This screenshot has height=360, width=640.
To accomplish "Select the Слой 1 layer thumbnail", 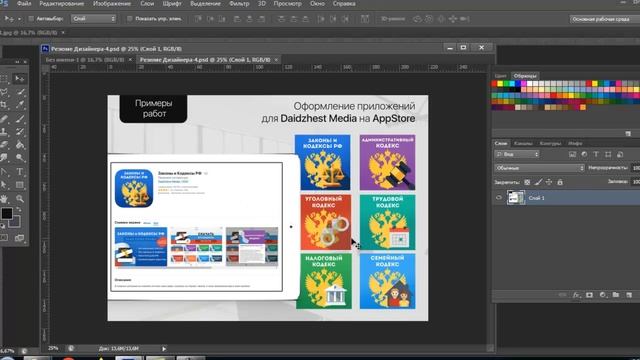I will (516, 198).
